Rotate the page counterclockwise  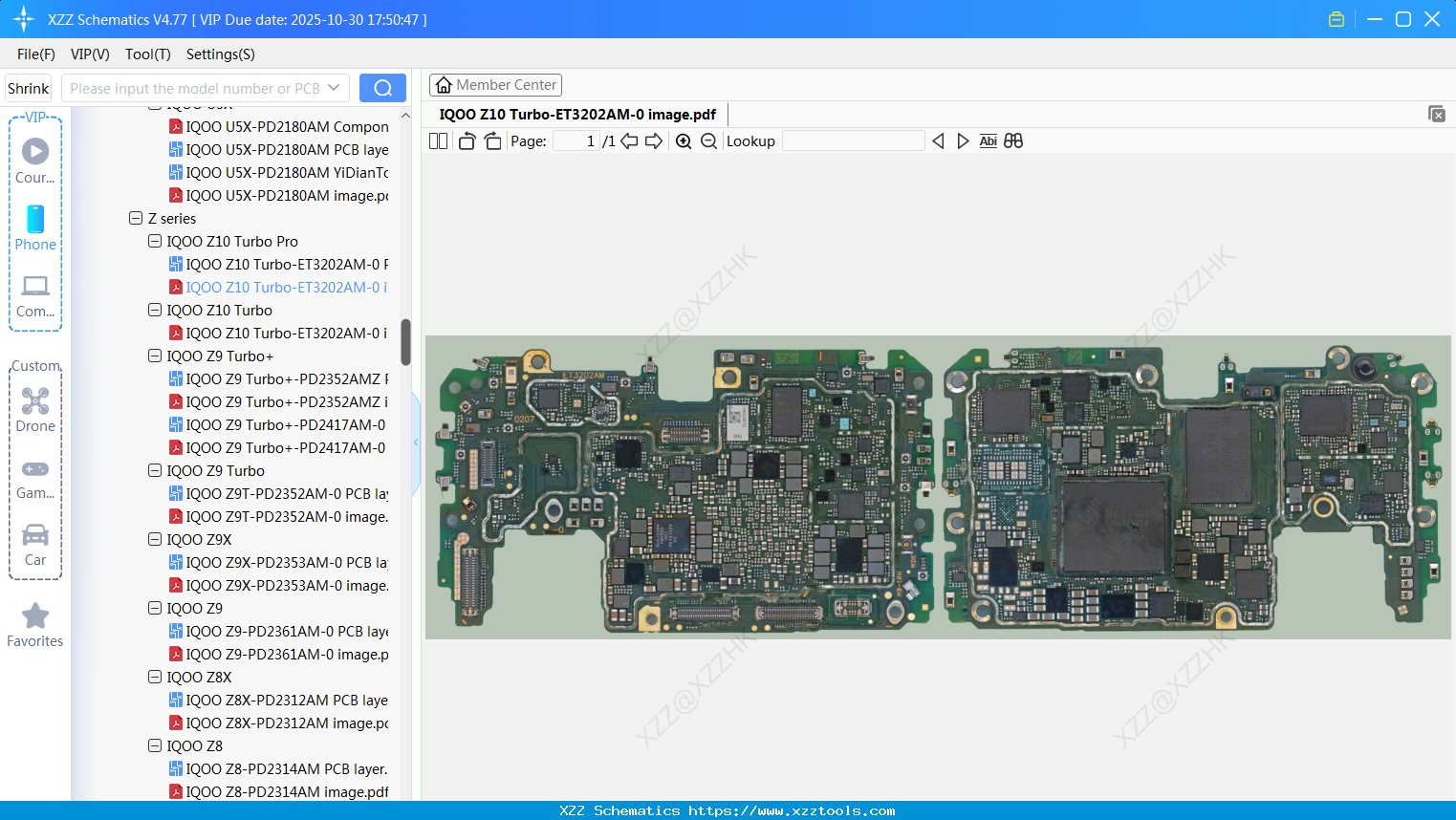(467, 141)
